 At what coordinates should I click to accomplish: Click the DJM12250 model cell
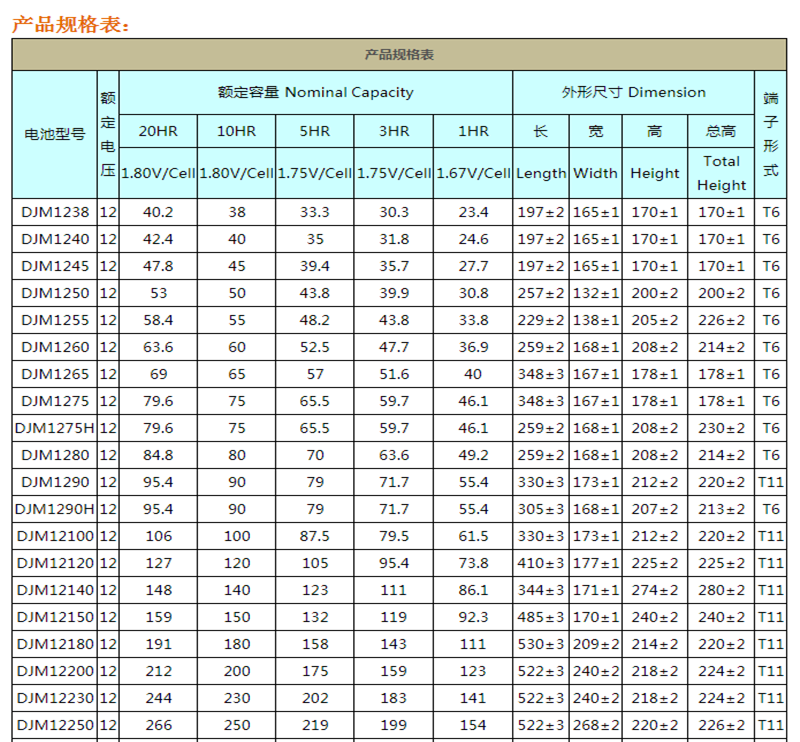coord(54,725)
